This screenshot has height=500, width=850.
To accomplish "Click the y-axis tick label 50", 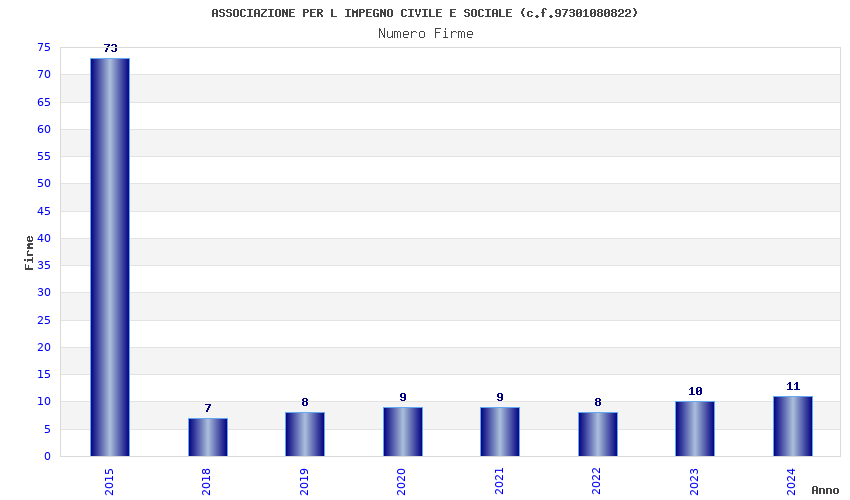I will coord(44,183).
